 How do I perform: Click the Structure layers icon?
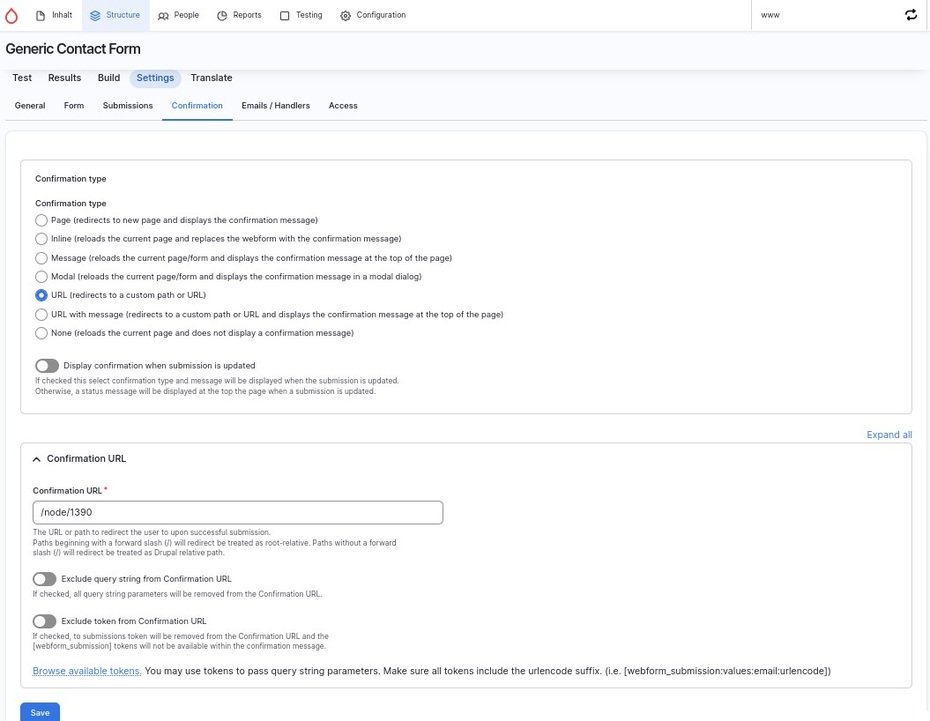point(95,16)
